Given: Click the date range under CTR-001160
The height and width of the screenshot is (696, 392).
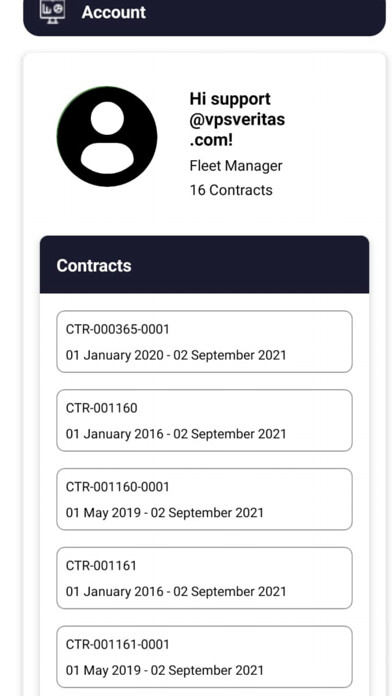Looking at the screenshot, I should coord(176,434).
